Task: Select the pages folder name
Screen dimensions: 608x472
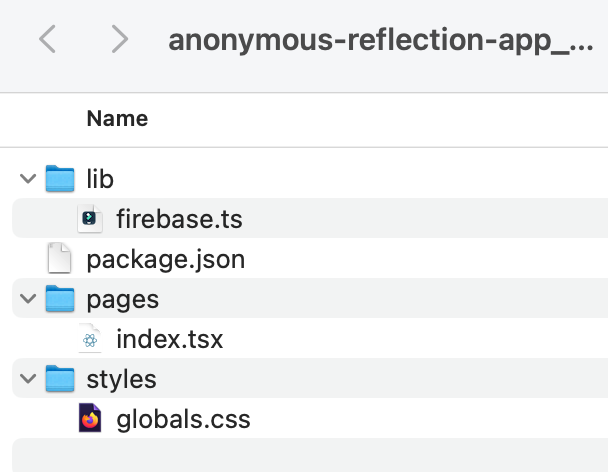Action: 123,299
